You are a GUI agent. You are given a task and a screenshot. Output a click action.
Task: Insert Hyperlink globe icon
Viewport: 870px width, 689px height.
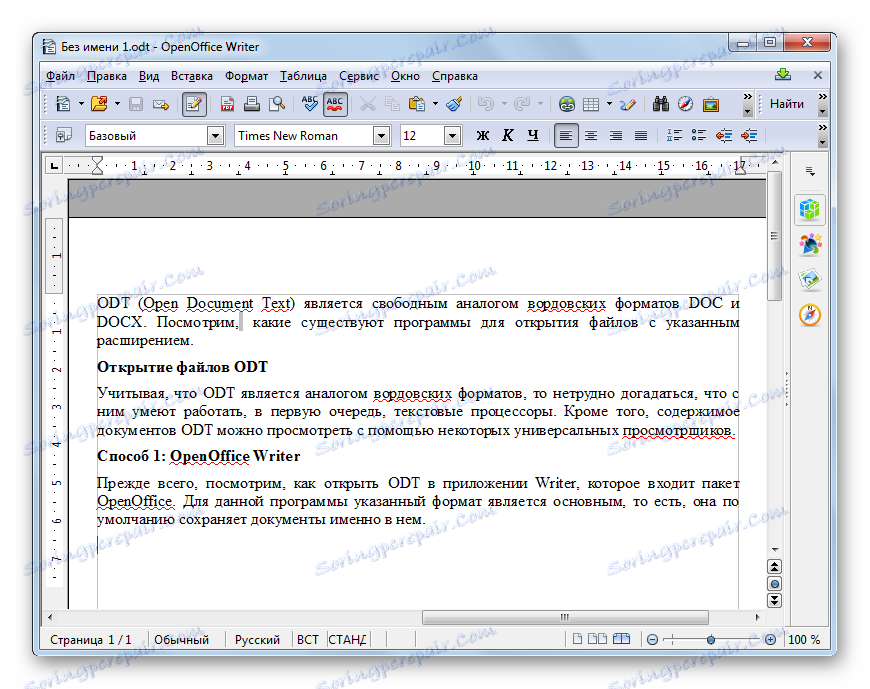point(566,104)
